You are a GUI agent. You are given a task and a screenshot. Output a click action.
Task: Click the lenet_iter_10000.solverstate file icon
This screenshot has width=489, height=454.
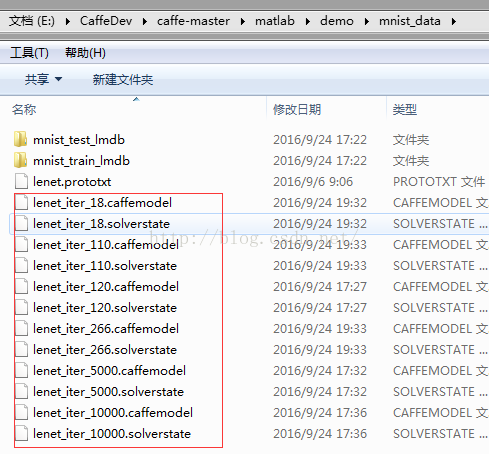coord(21,433)
